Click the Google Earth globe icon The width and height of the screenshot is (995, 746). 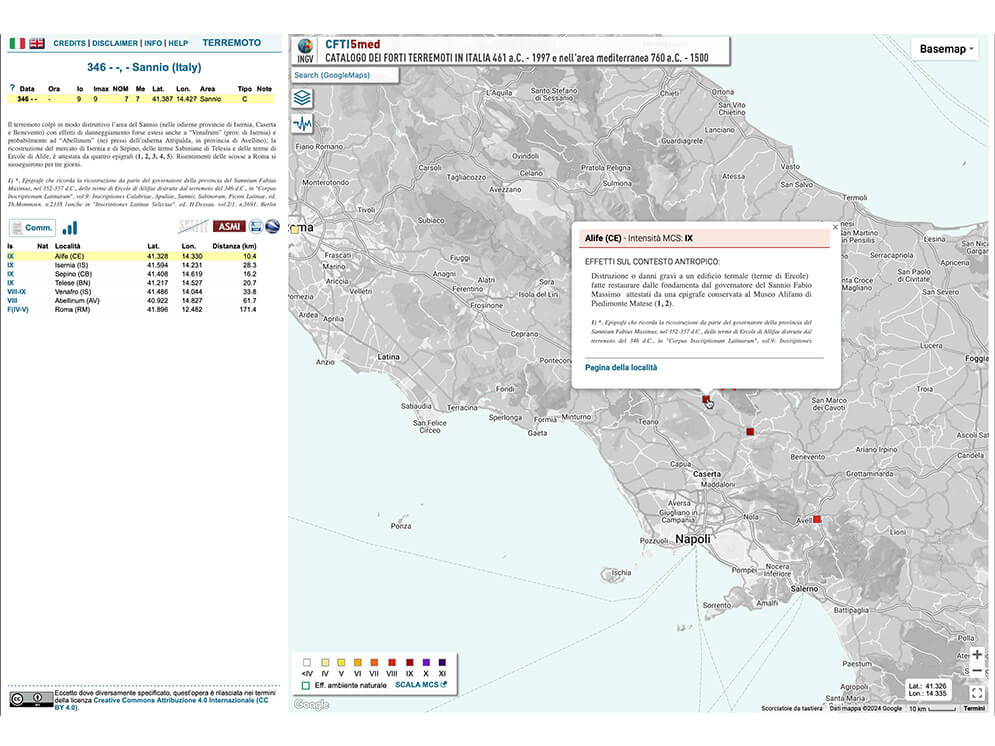pyautogui.click(x=272, y=226)
